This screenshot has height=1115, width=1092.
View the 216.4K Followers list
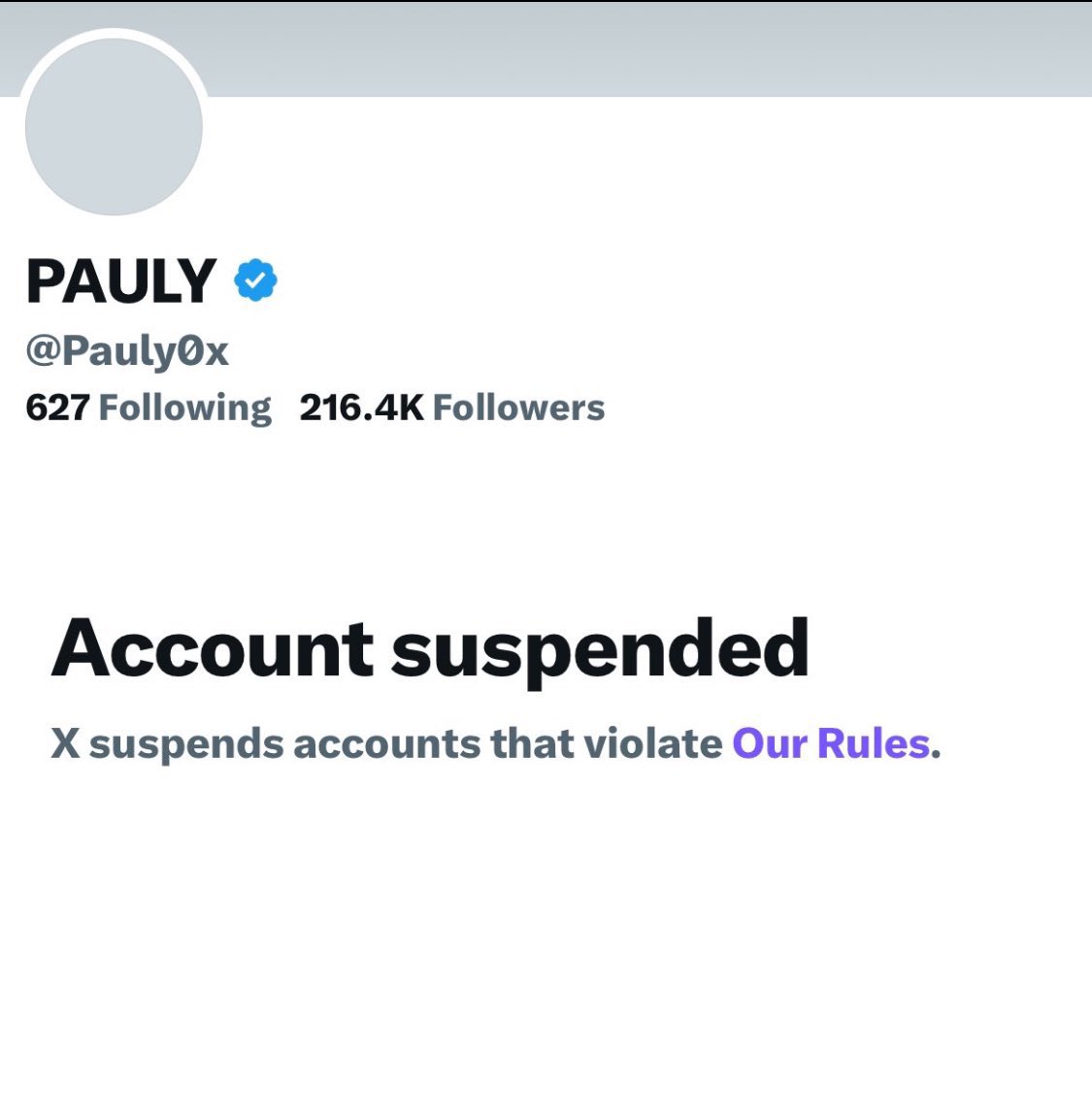pos(451,408)
